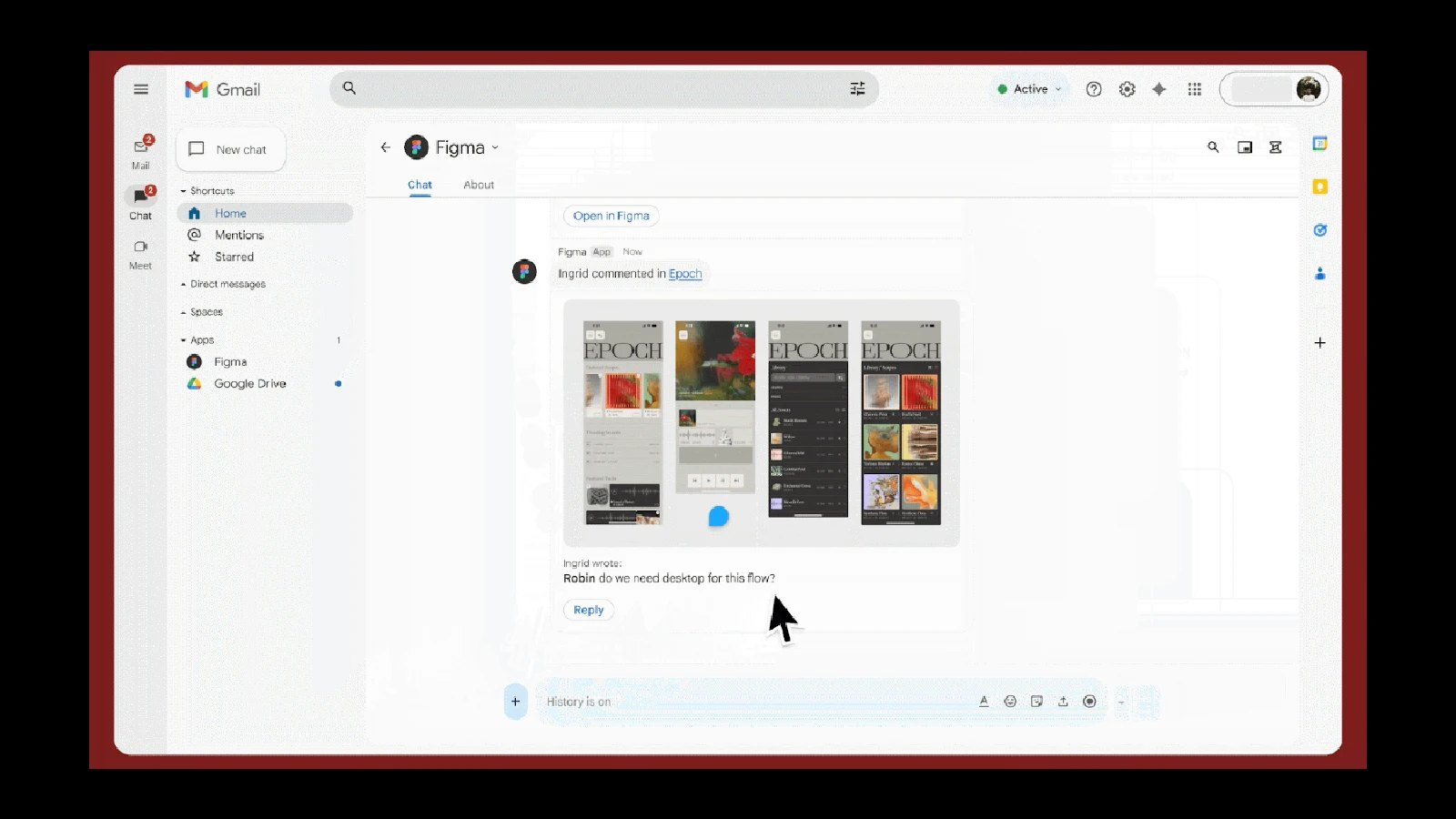The width and height of the screenshot is (1456, 819).
Task: Click the Gemini sparkle icon
Action: (x=1158, y=89)
